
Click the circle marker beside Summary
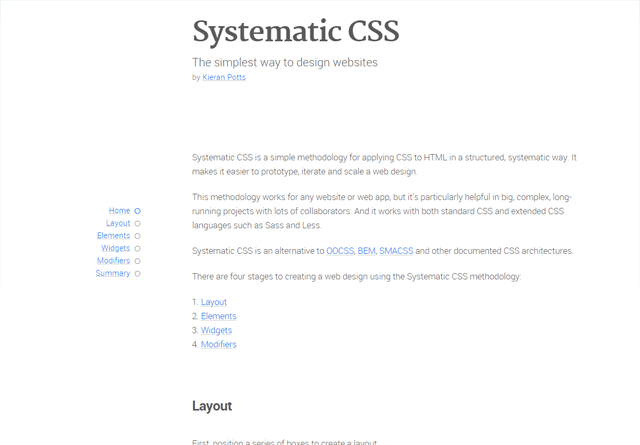tap(138, 273)
